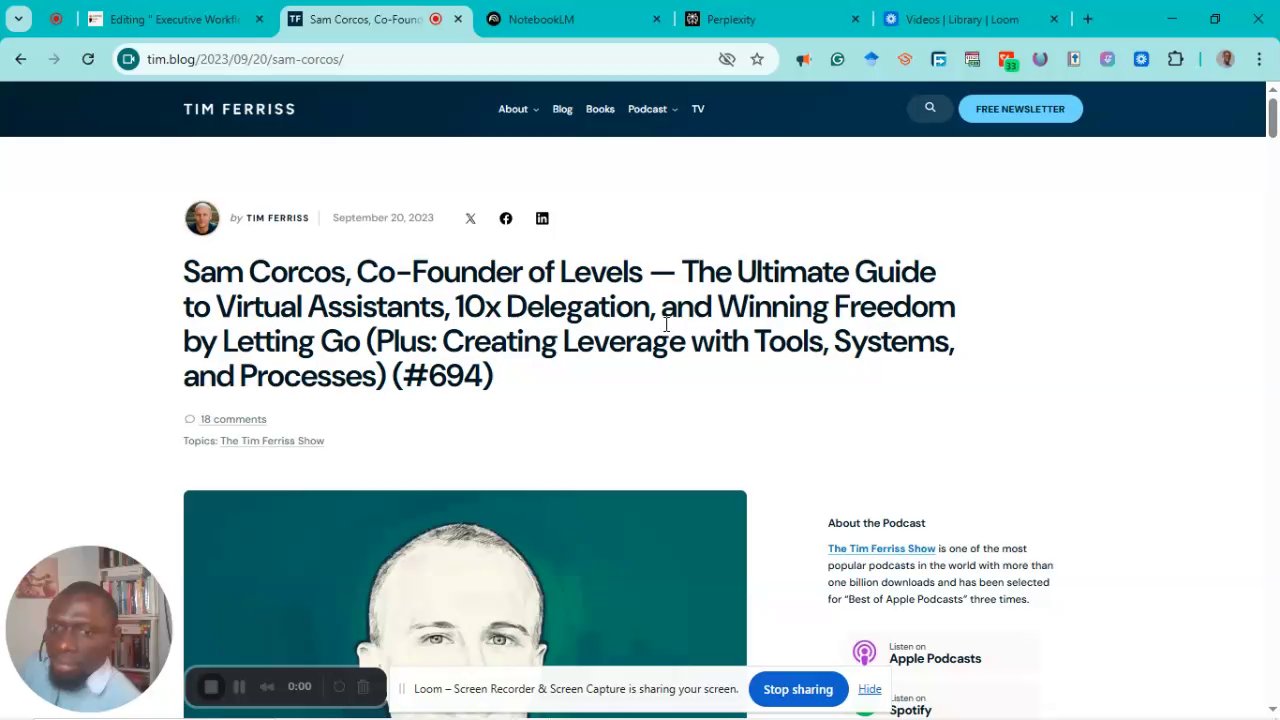This screenshot has width=1280, height=720.
Task: Search the Tim Ferriss site
Action: (930, 108)
